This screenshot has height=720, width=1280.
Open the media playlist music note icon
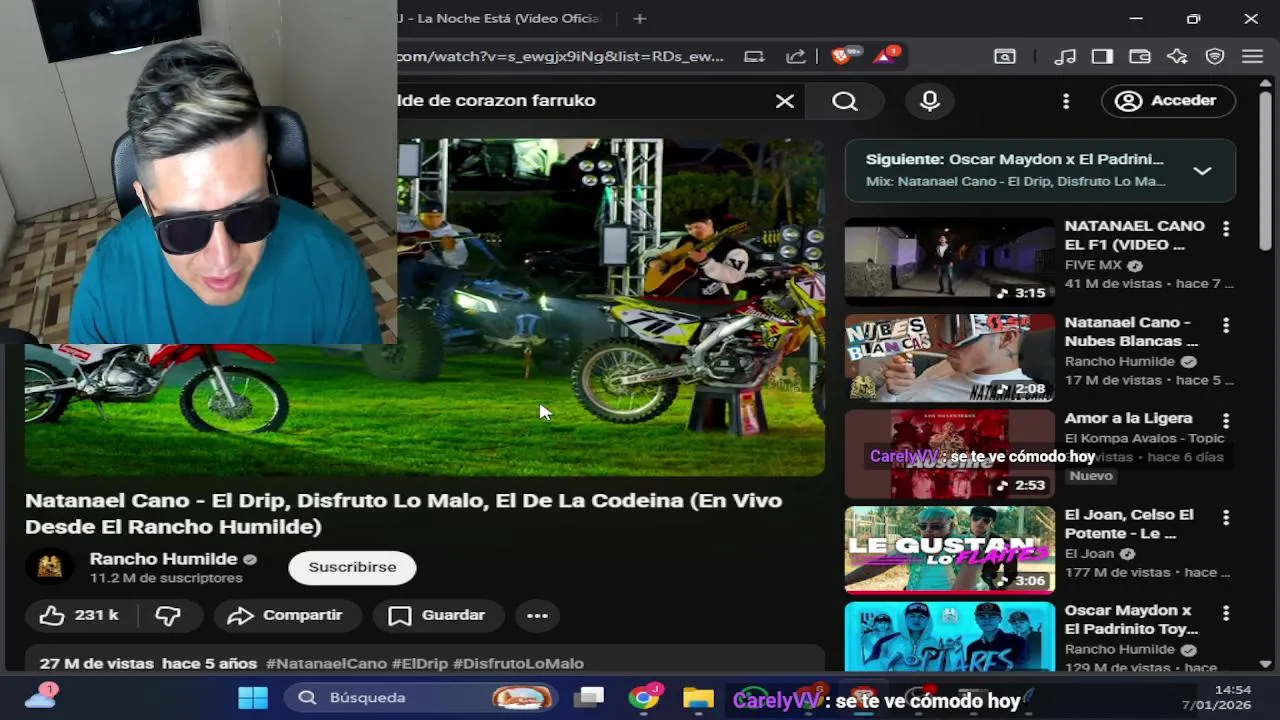tap(1066, 57)
